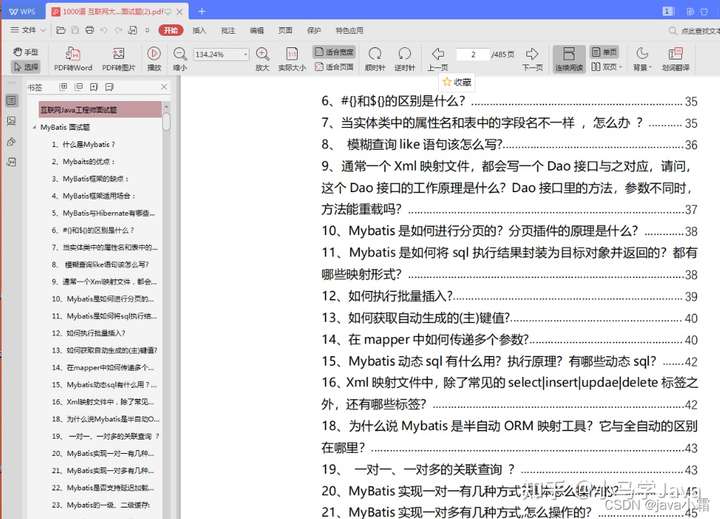
Task: Click the page number input field
Action: pyautogui.click(x=472, y=54)
